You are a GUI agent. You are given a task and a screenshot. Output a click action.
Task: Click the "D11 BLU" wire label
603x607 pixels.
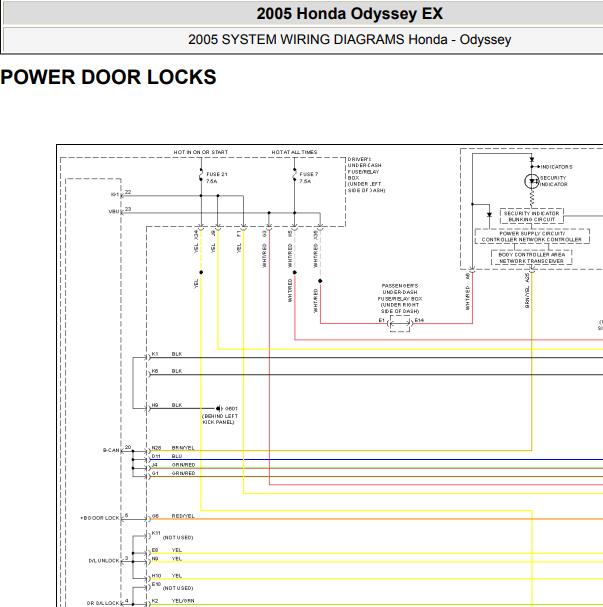166,456
